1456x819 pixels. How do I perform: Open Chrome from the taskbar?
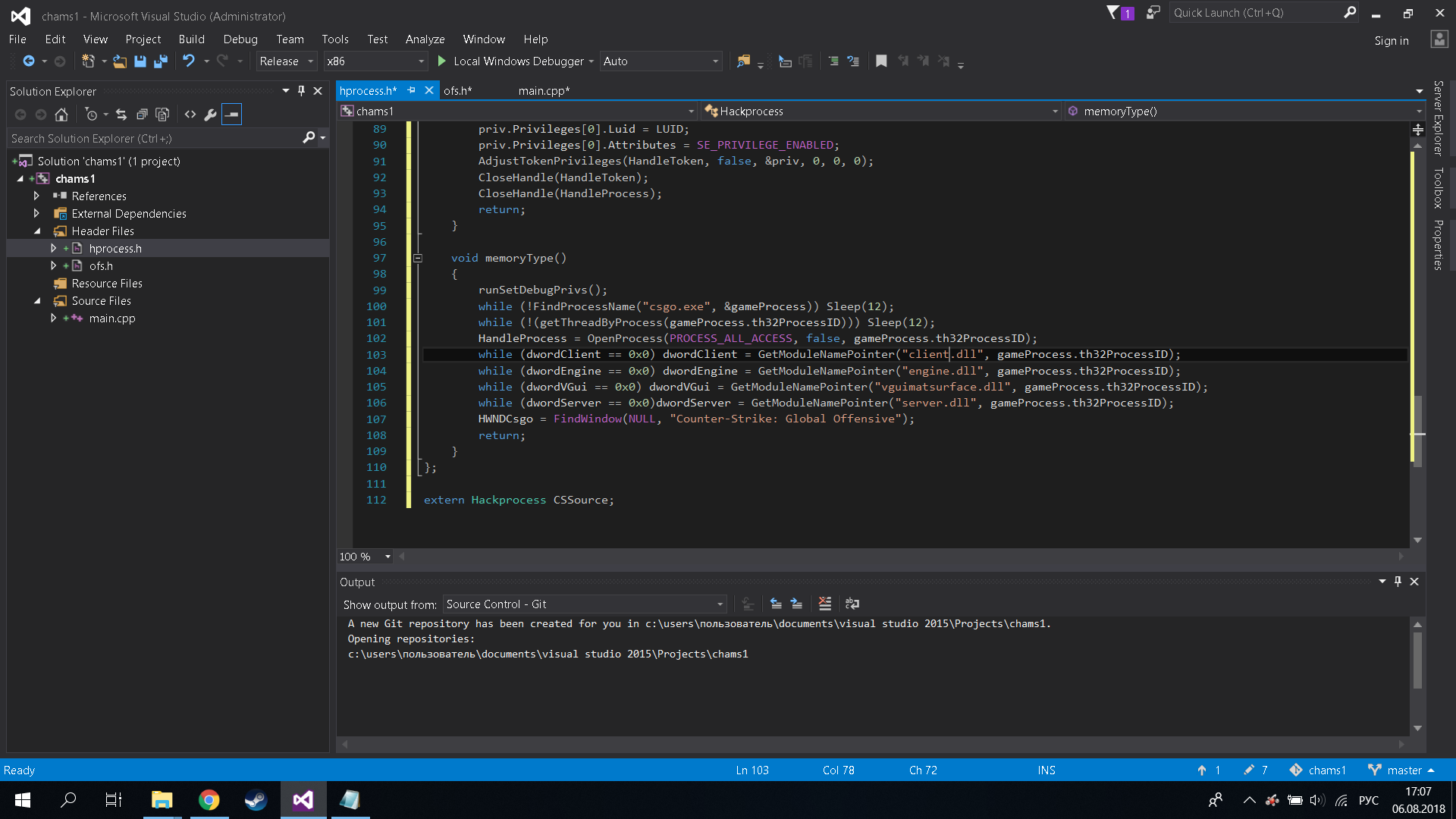(x=209, y=799)
